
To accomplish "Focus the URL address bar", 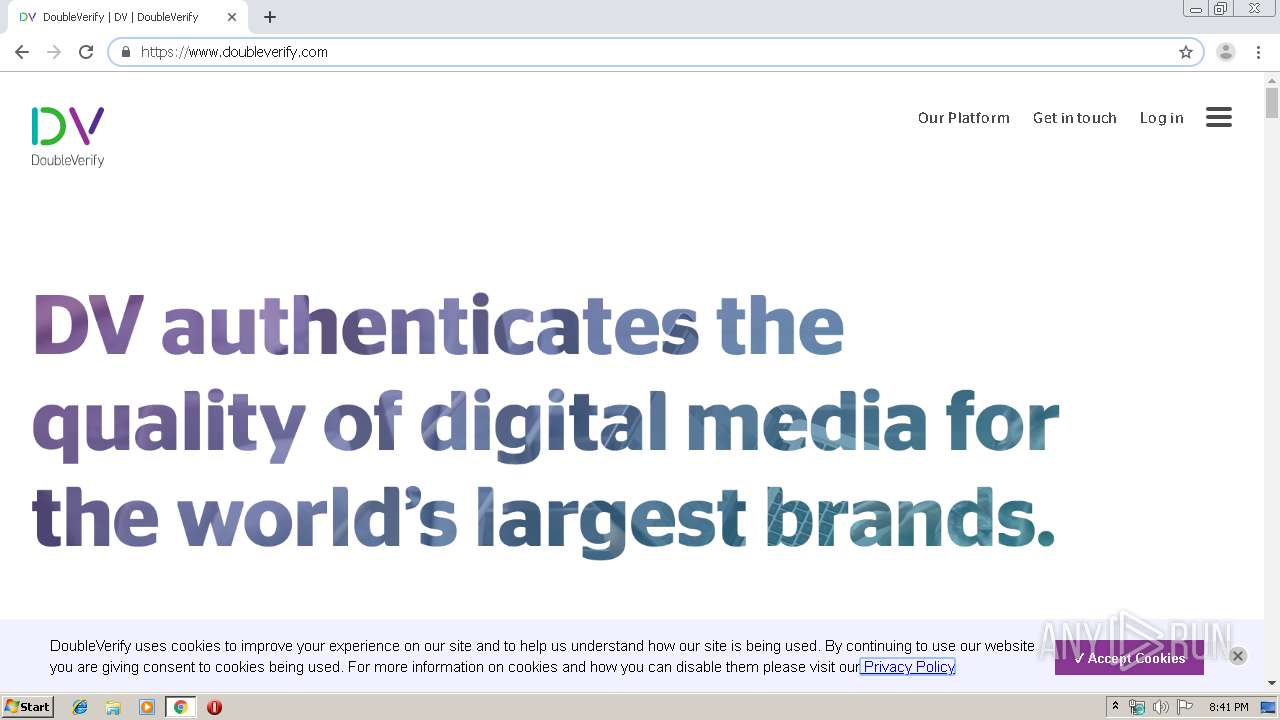I will 655,52.
